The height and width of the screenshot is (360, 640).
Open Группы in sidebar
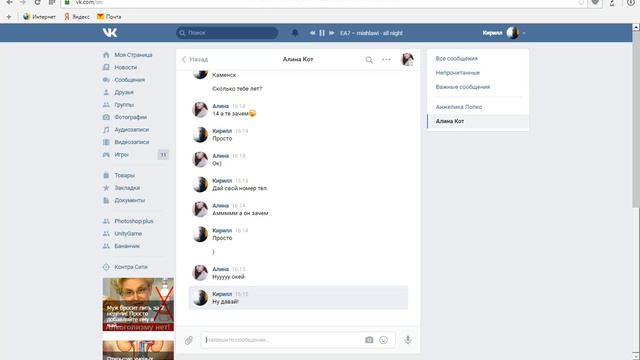coord(124,105)
